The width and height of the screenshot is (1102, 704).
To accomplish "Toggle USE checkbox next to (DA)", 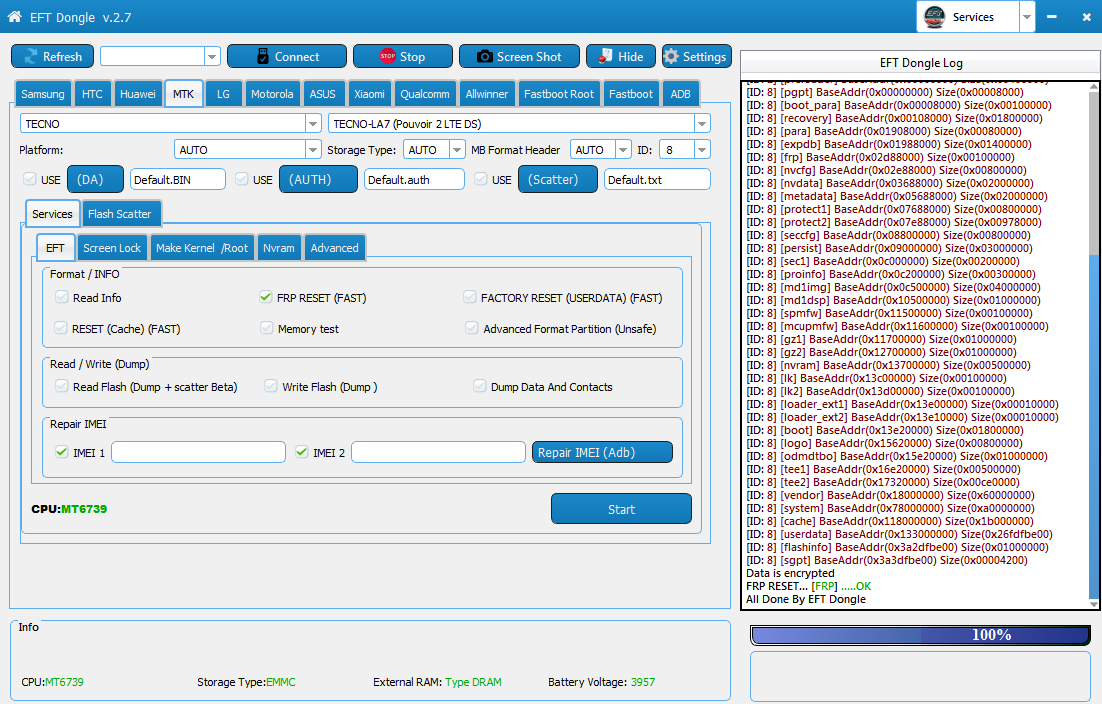I will point(30,179).
